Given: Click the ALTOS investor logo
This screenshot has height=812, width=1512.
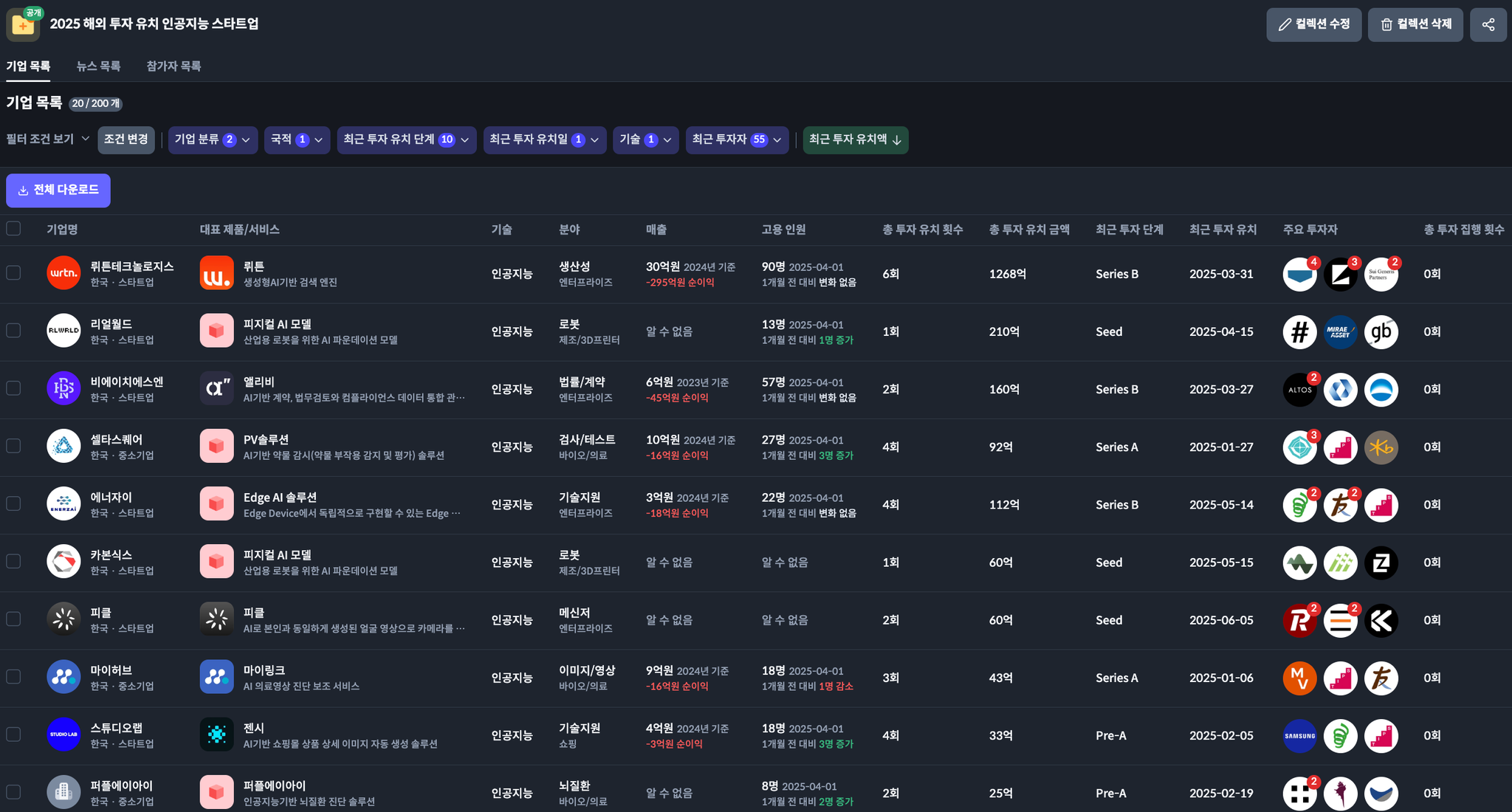Looking at the screenshot, I should 1299,389.
